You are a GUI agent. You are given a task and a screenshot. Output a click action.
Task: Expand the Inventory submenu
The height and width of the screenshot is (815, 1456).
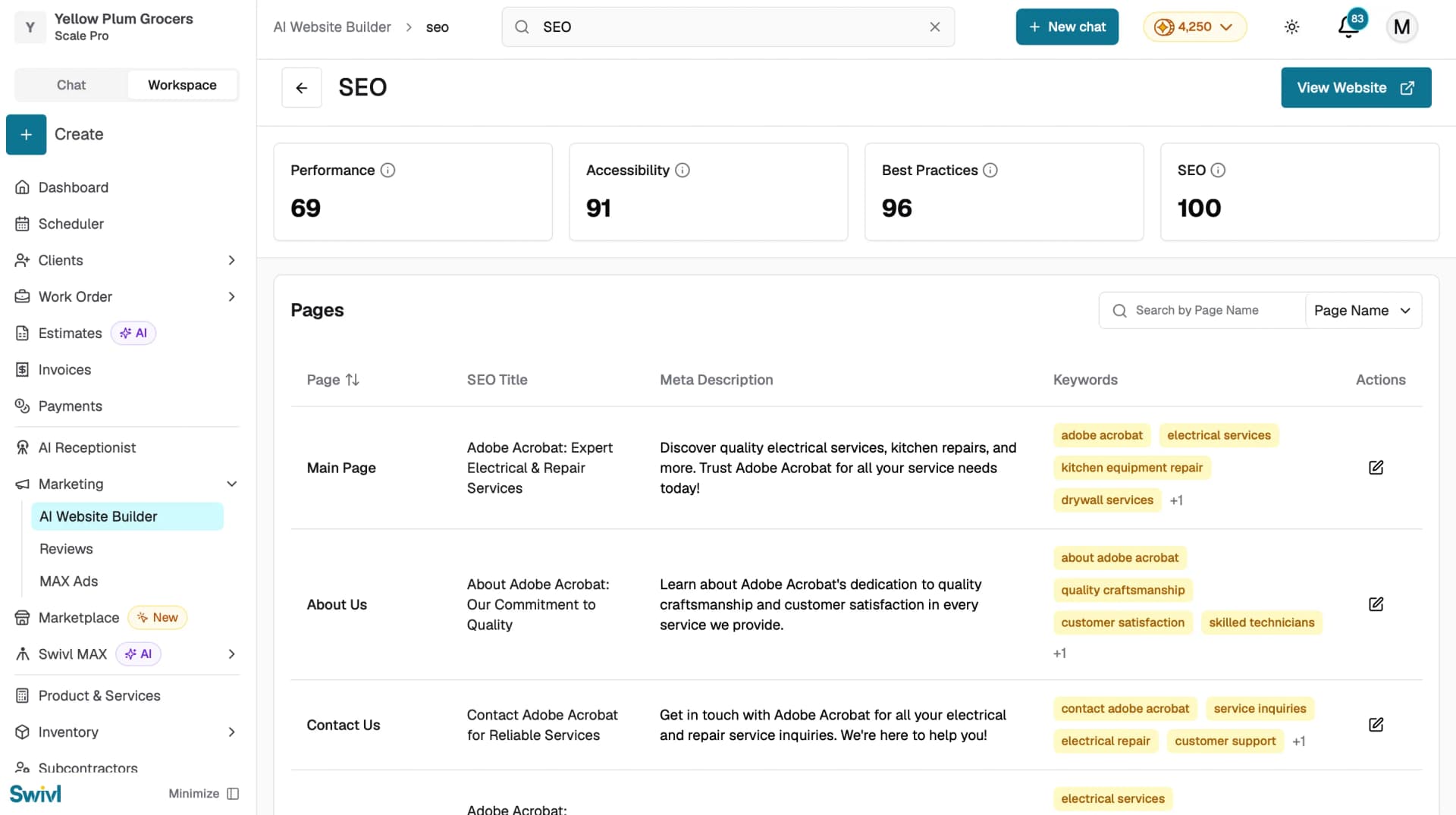(231, 732)
